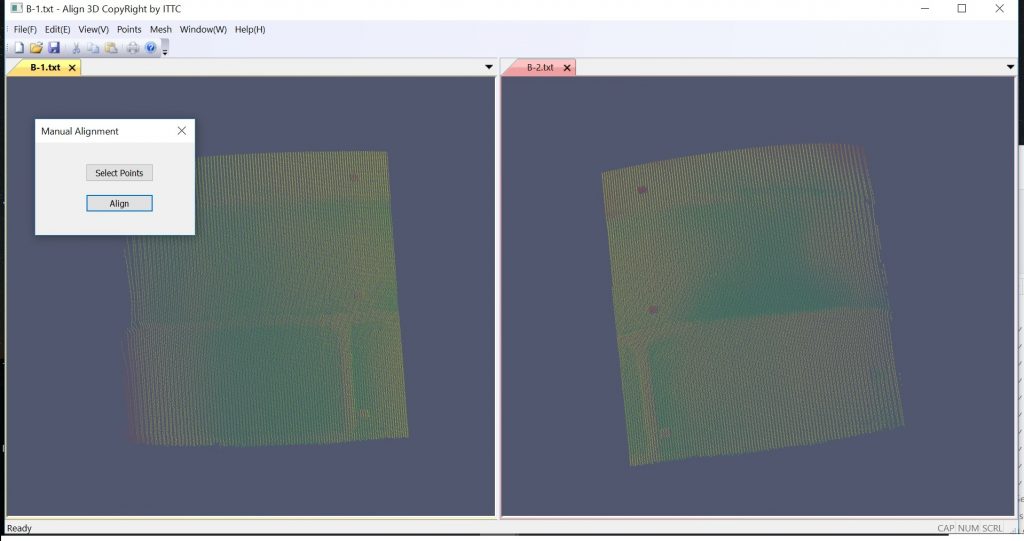Click the B-2 point cloud view
This screenshot has height=541, width=1024.
tap(758, 296)
